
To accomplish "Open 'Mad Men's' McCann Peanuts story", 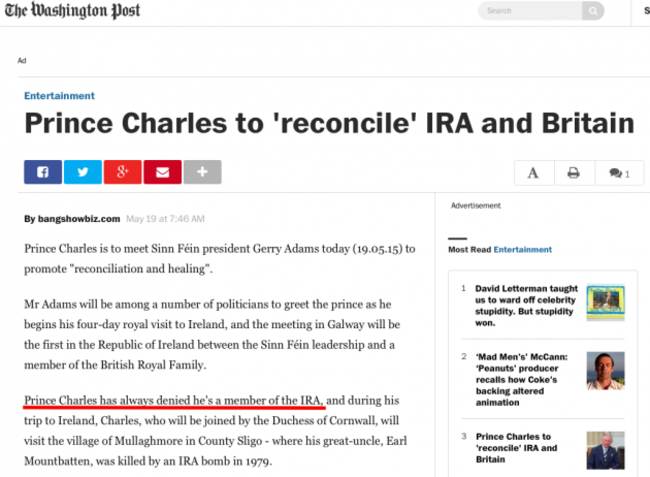I will click(521, 380).
